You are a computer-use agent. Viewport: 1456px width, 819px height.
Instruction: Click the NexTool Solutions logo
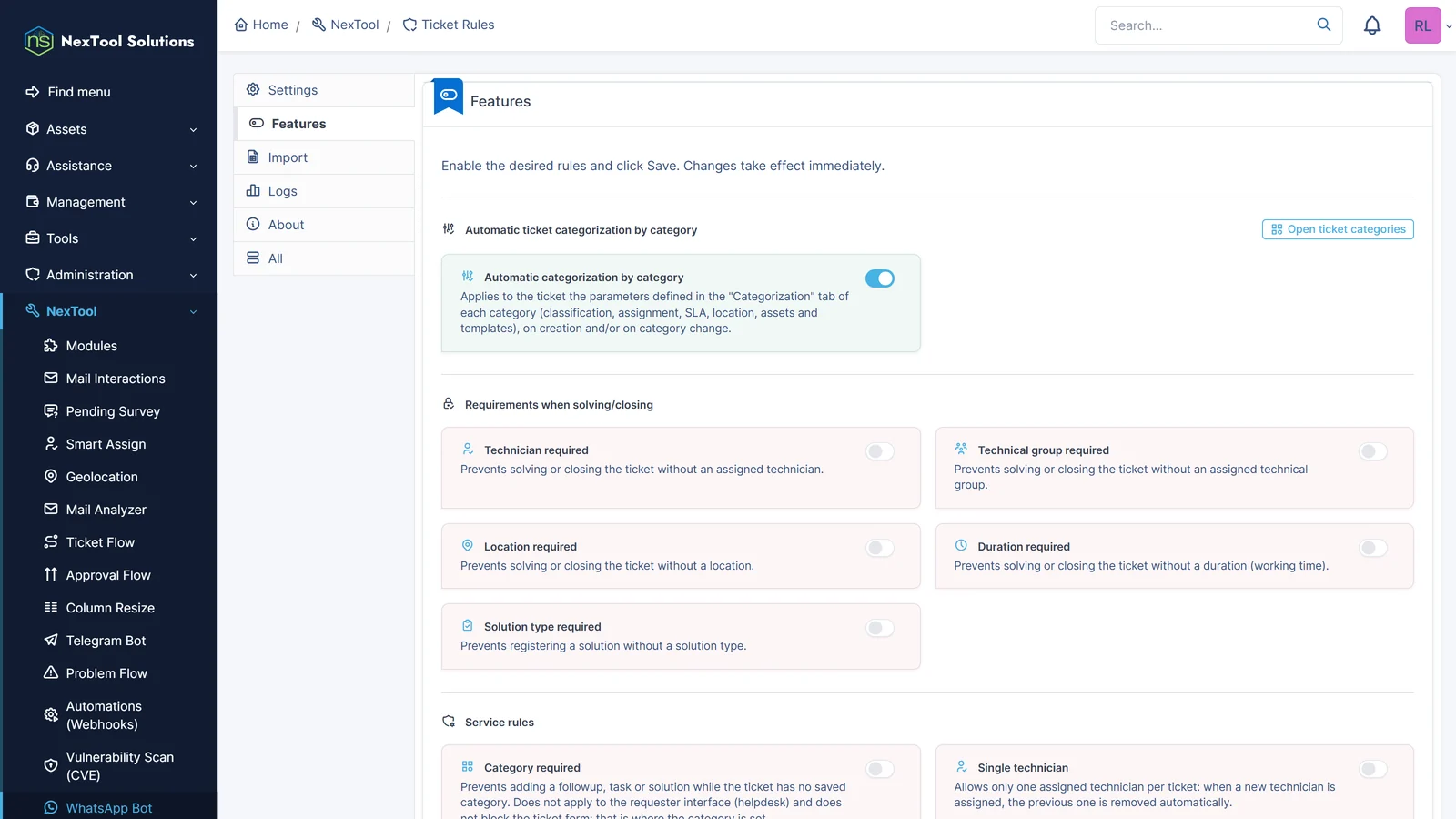[x=109, y=41]
